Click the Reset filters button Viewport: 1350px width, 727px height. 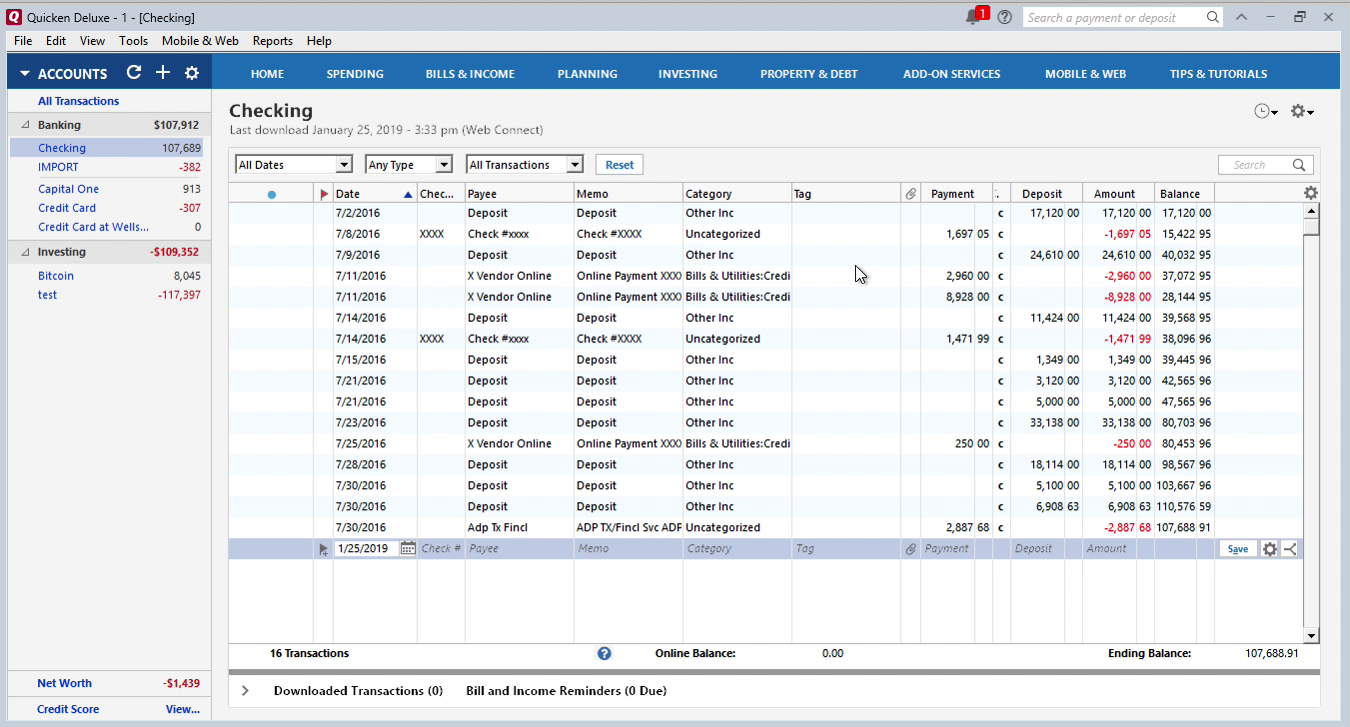coord(620,165)
